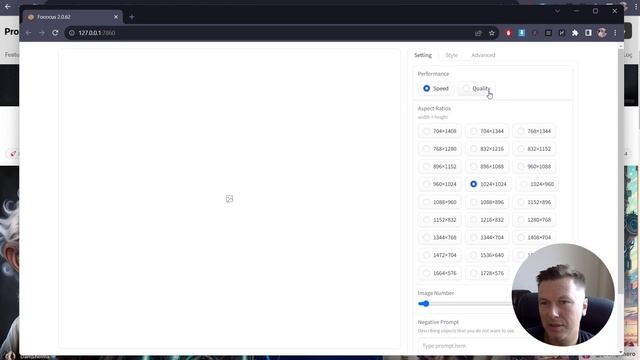The height and width of the screenshot is (360, 640).
Task: View site information icon in address bar
Action: pos(72,33)
